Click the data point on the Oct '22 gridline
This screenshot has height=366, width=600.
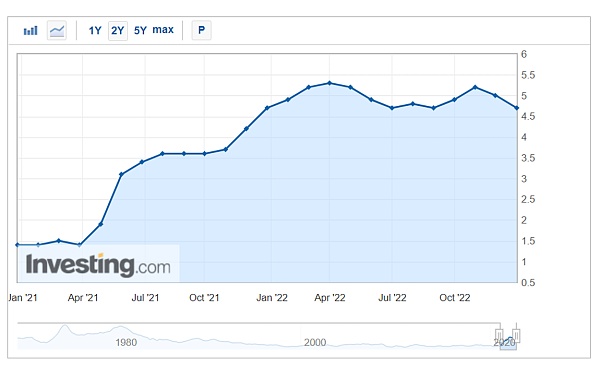(x=454, y=100)
